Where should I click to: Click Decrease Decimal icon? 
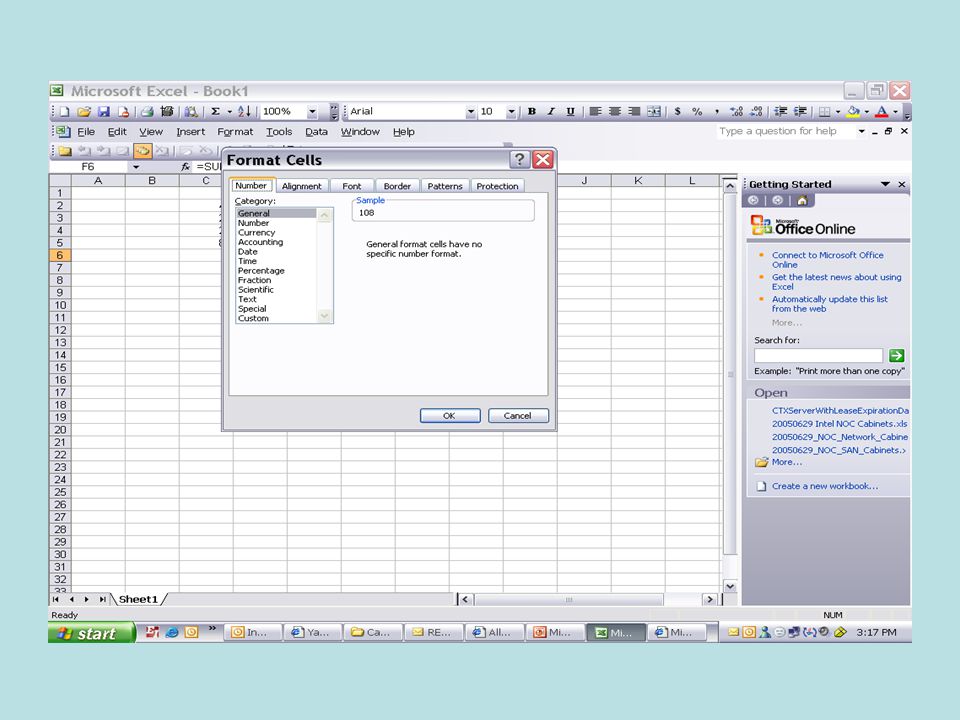pyautogui.click(x=756, y=111)
